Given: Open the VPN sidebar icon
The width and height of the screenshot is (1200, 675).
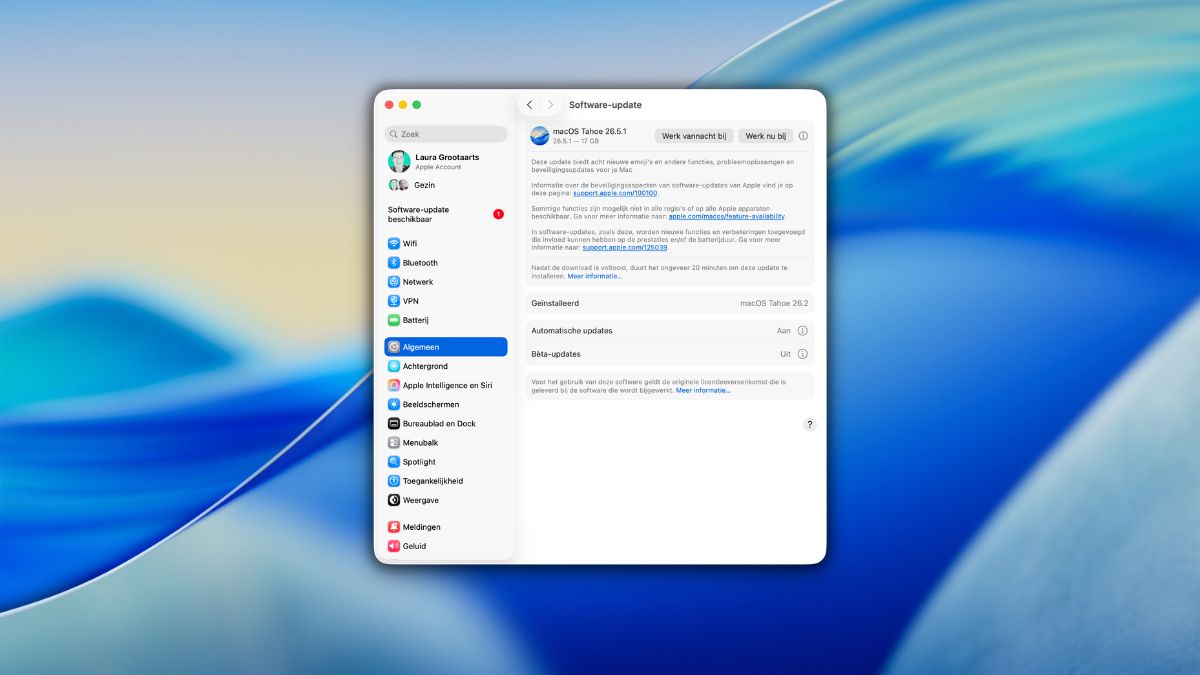Looking at the screenshot, I should pos(394,301).
